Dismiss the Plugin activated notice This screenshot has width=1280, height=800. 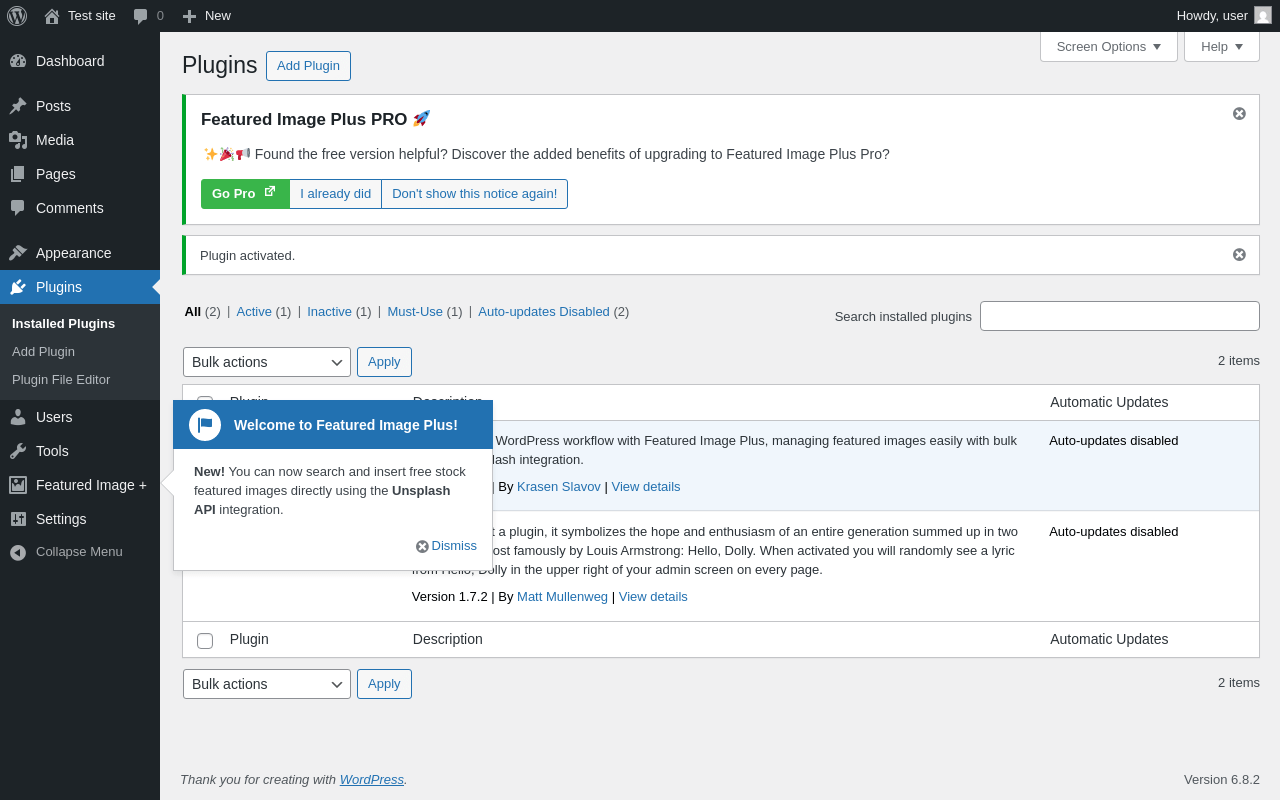(1239, 255)
